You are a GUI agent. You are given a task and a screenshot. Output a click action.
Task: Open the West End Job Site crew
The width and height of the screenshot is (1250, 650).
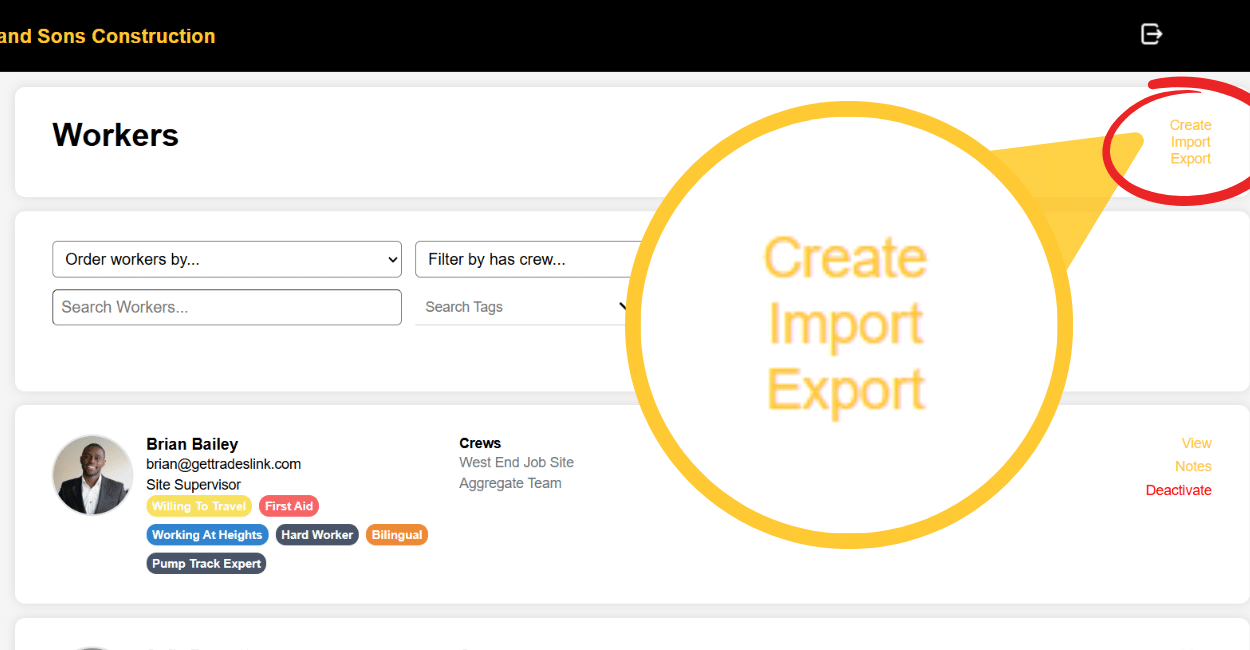(516, 463)
